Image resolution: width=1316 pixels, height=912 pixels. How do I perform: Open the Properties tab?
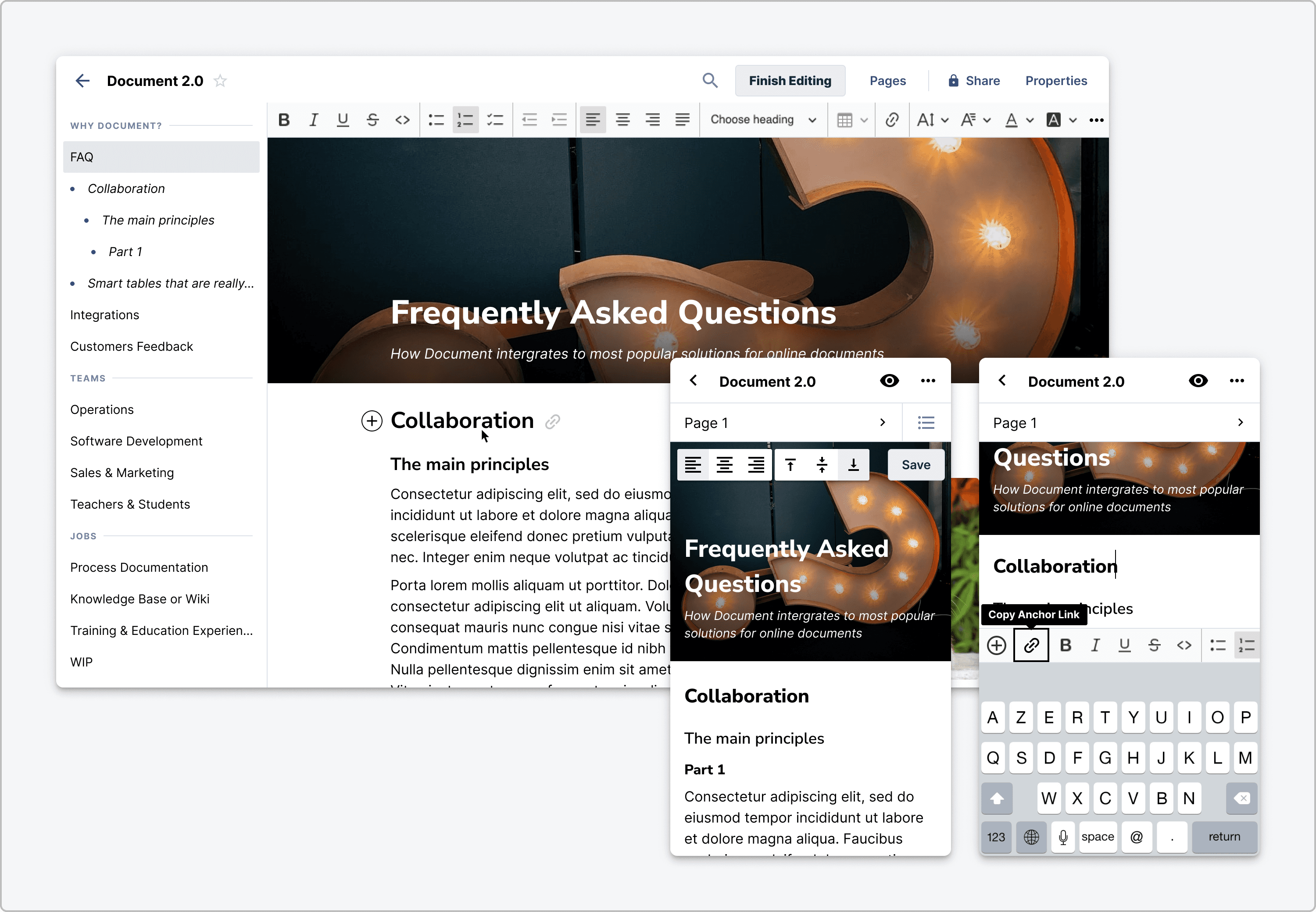pos(1056,81)
